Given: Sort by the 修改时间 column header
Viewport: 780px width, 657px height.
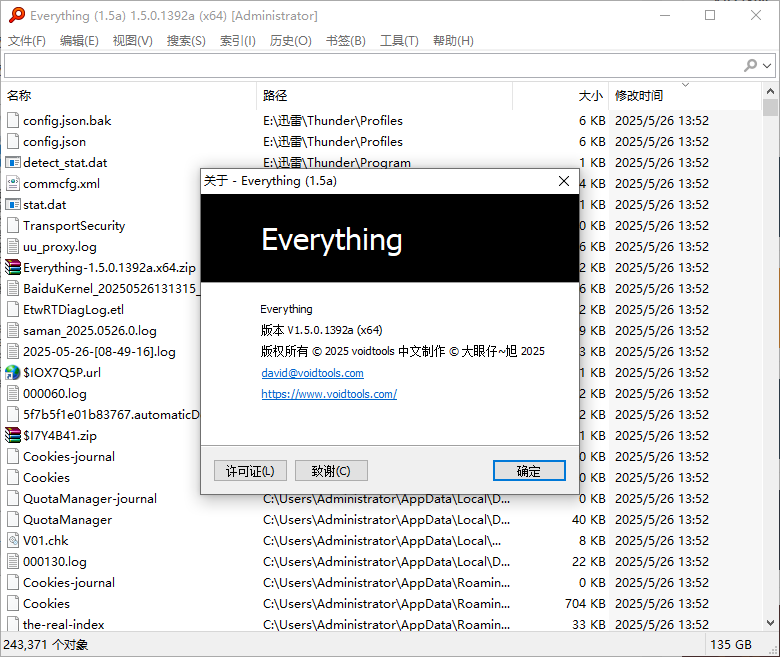Looking at the screenshot, I should (x=640, y=96).
